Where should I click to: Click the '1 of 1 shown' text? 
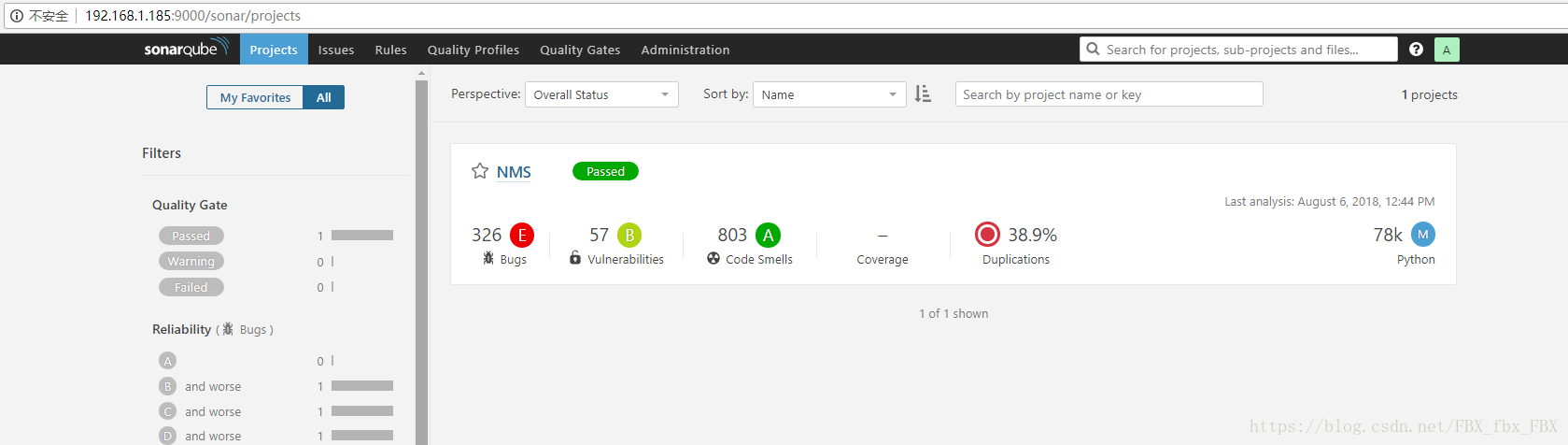954,313
